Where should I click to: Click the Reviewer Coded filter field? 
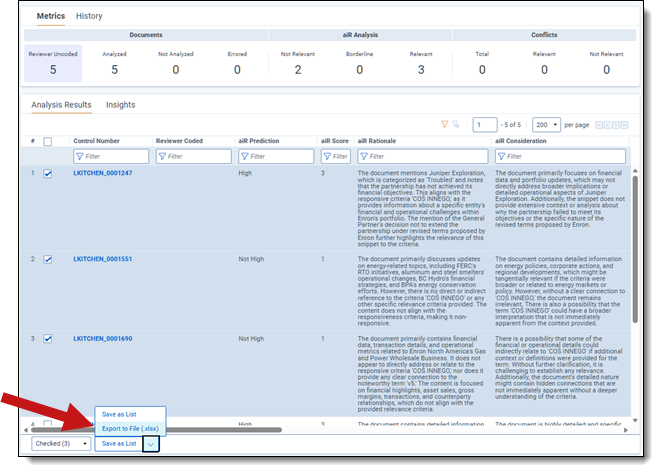194,157
